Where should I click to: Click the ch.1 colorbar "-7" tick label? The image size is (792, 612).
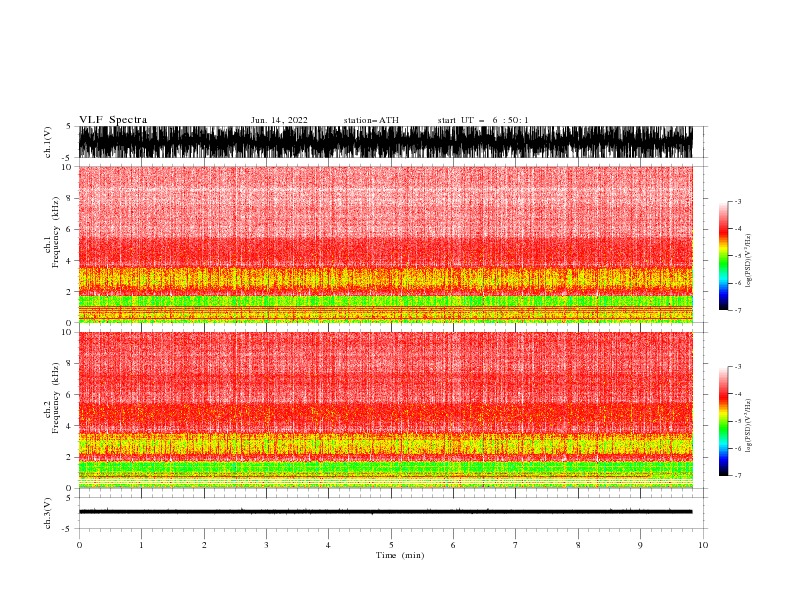click(736, 310)
